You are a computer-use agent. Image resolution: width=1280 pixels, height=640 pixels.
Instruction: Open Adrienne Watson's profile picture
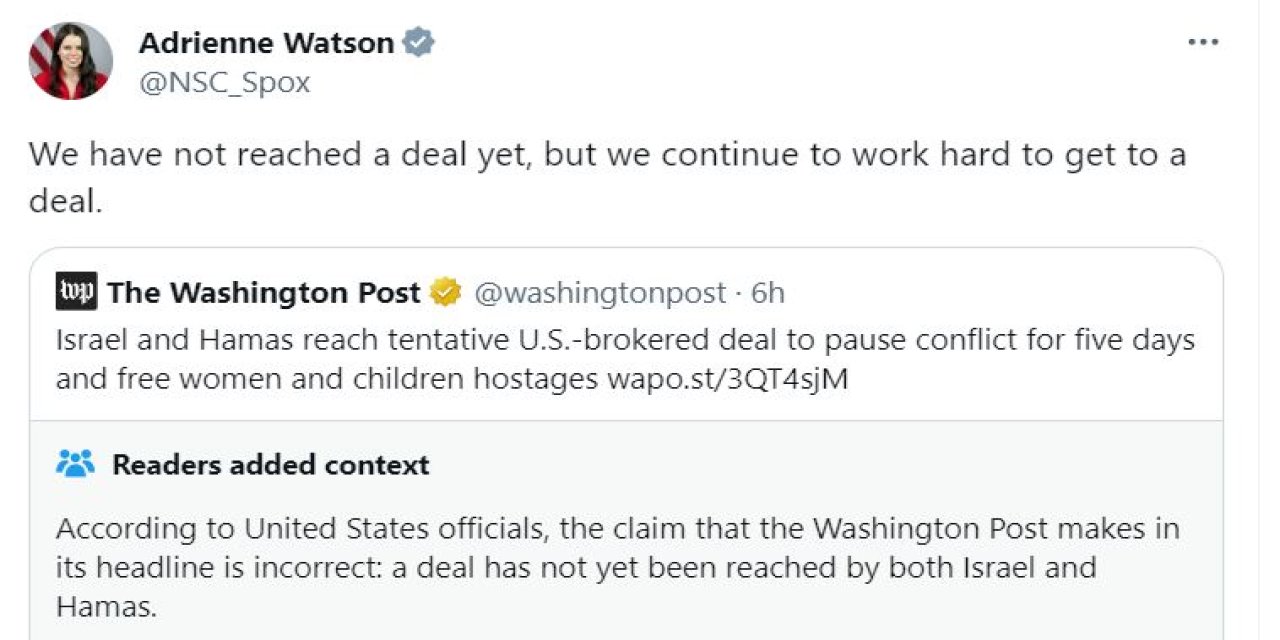coord(70,61)
